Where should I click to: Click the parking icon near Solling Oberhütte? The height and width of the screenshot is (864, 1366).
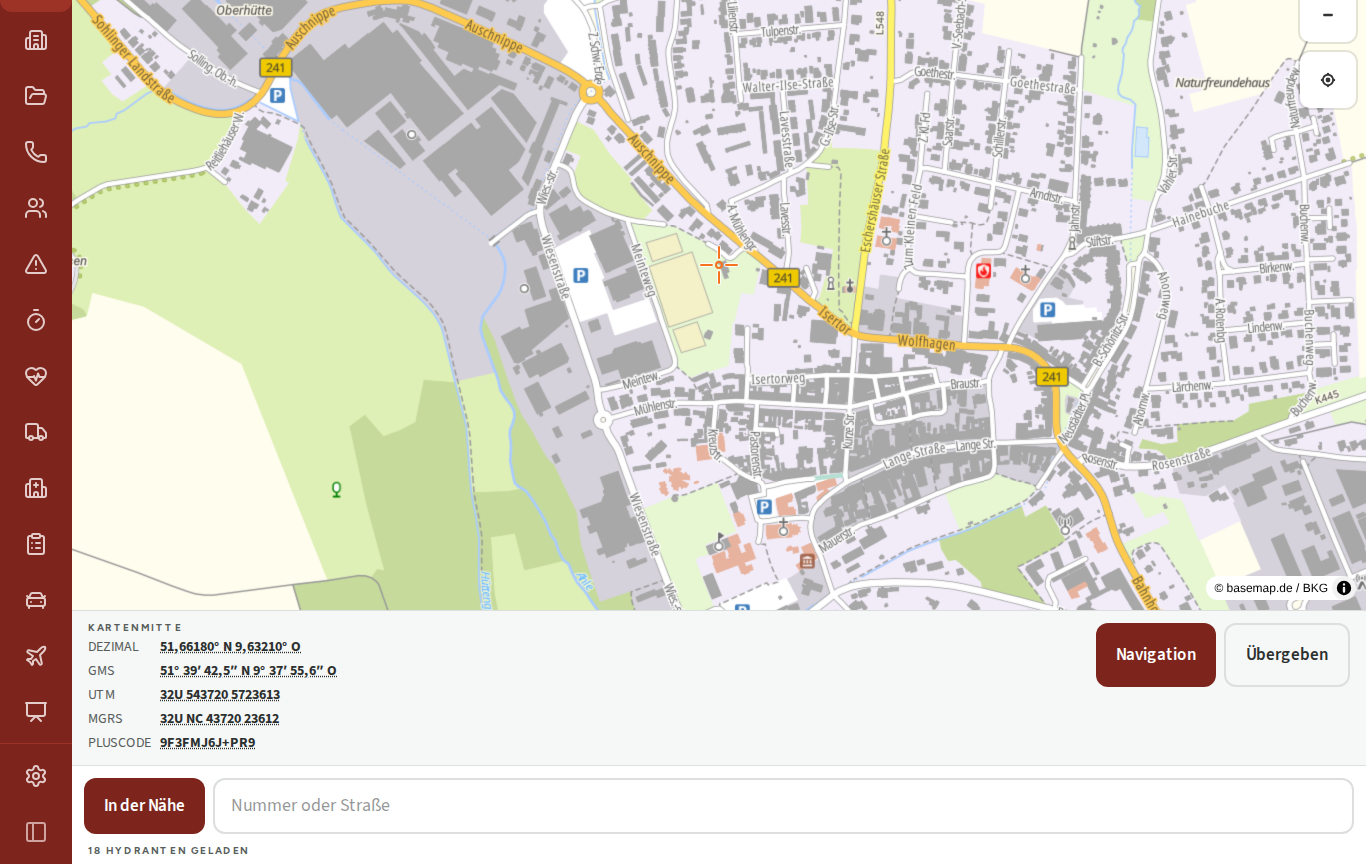coord(277,96)
